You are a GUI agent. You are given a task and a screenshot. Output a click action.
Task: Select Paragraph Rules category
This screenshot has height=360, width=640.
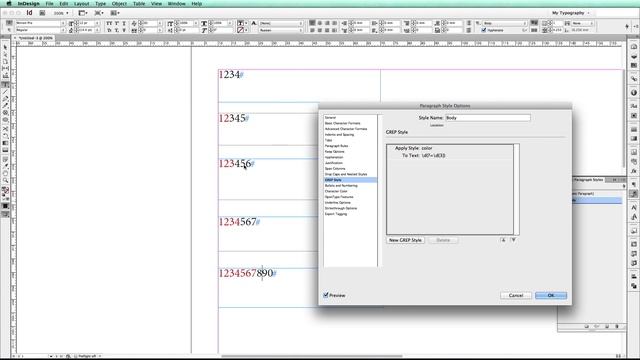click(x=336, y=146)
